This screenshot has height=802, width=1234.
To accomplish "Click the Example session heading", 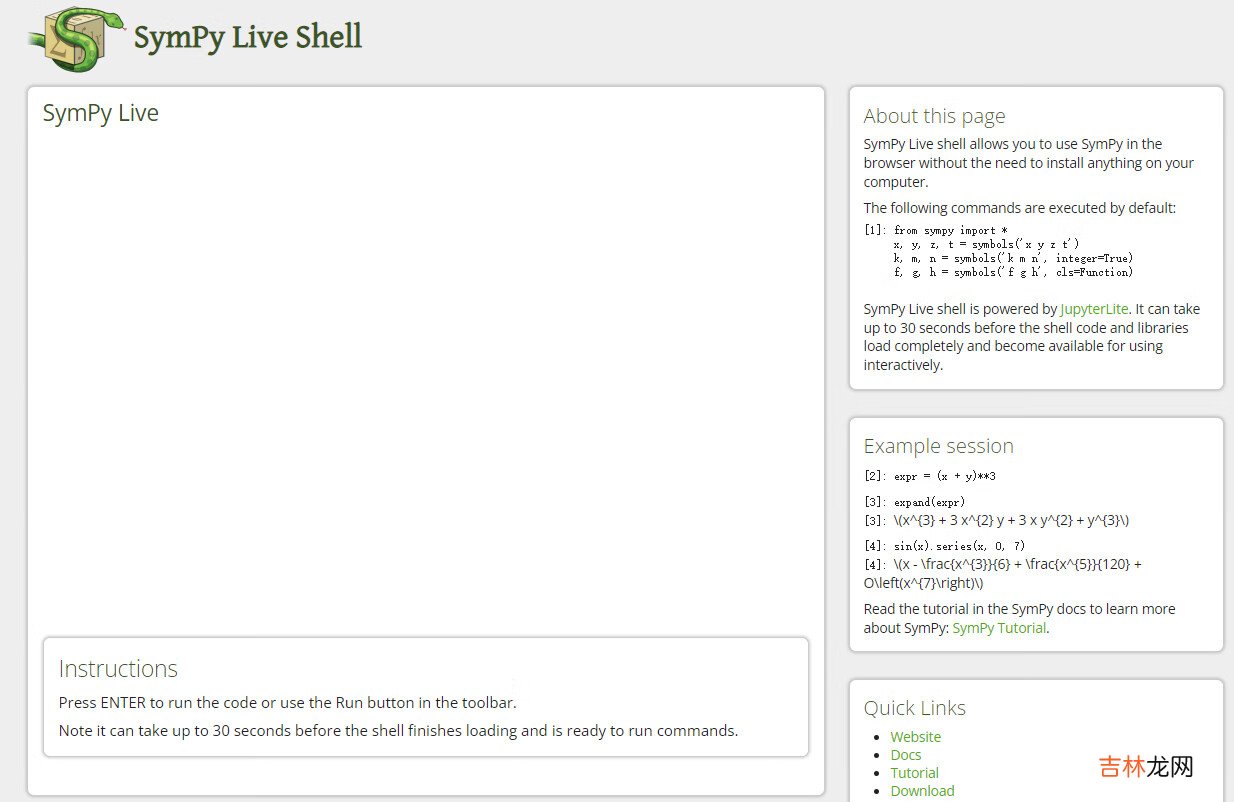I will click(938, 446).
